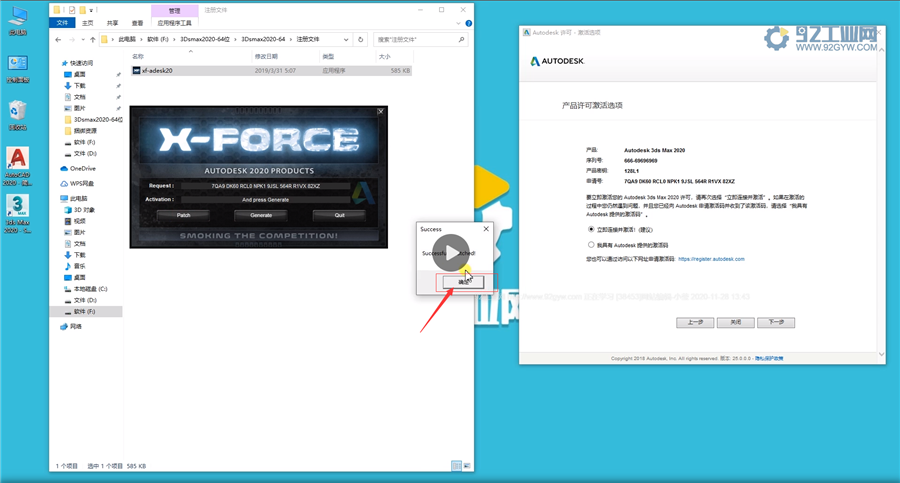The width and height of the screenshot is (900, 483).
Task: Open WPS网盘 in the navigation pane
Action: (82, 184)
